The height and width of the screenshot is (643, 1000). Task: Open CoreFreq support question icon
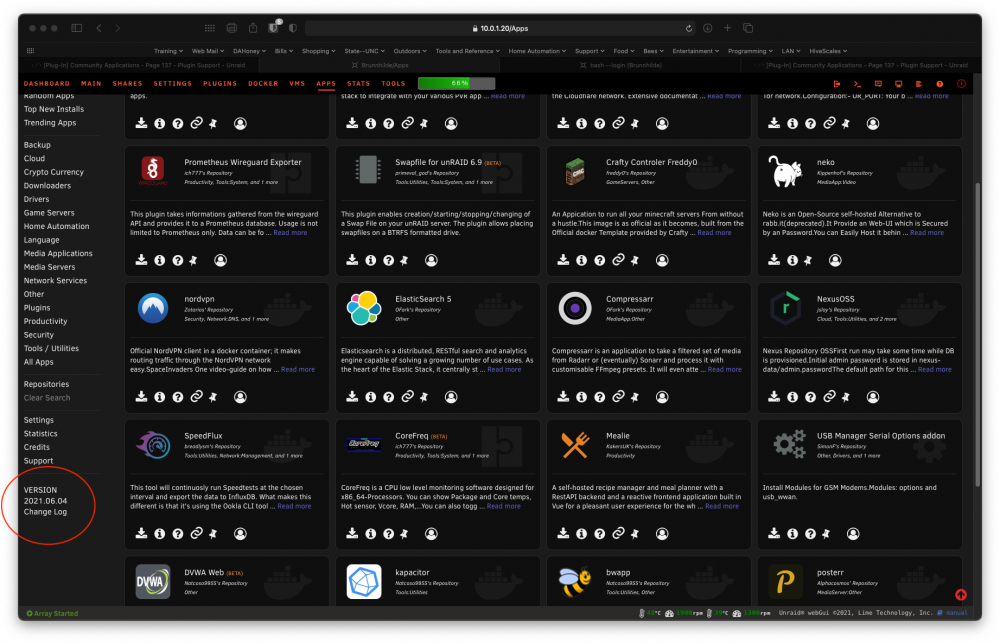388,533
